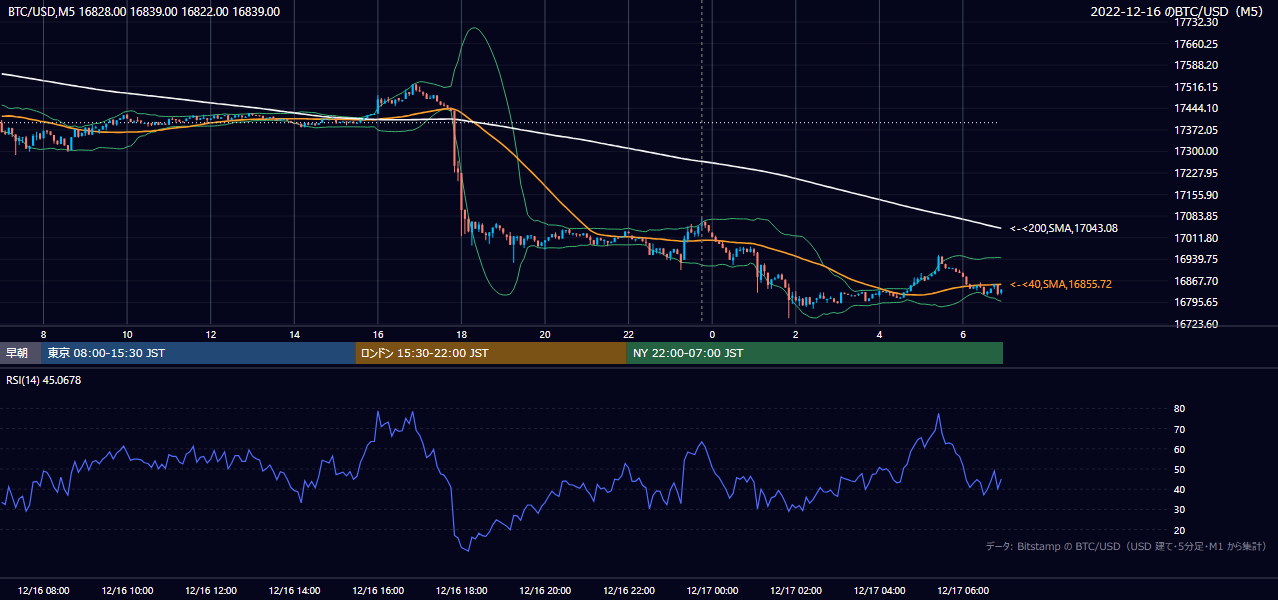This screenshot has width=1278, height=600.
Task: Click time label 12/17 02:00
Action: (795, 591)
